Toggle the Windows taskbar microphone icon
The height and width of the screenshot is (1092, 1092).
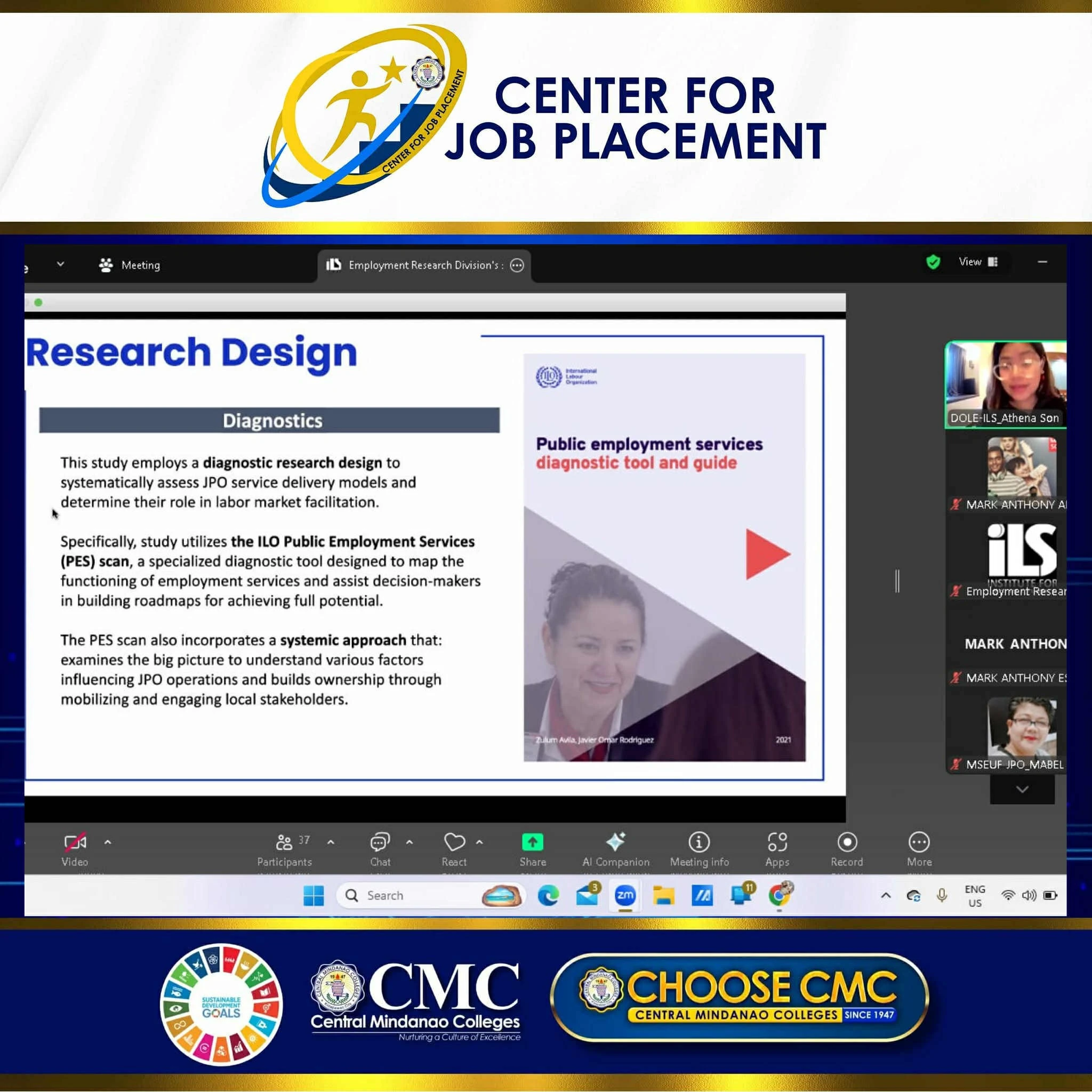point(942,895)
